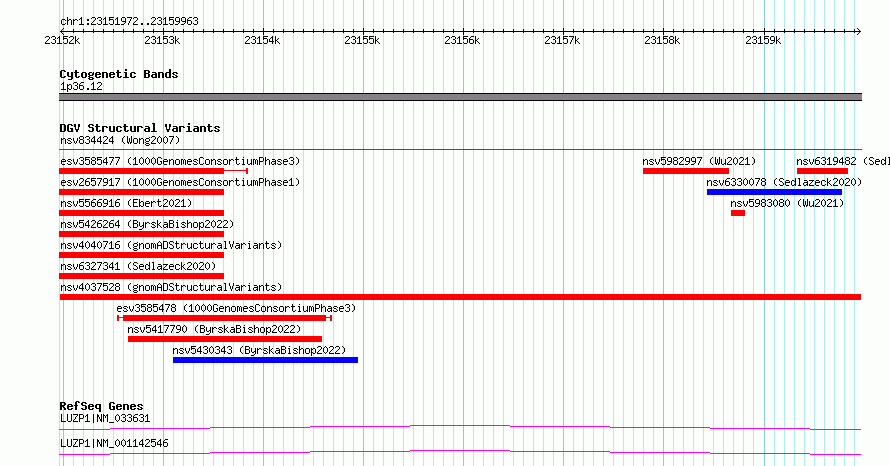Click the small red nsv5983080 variant bar
890x466 pixels.
(x=738, y=213)
